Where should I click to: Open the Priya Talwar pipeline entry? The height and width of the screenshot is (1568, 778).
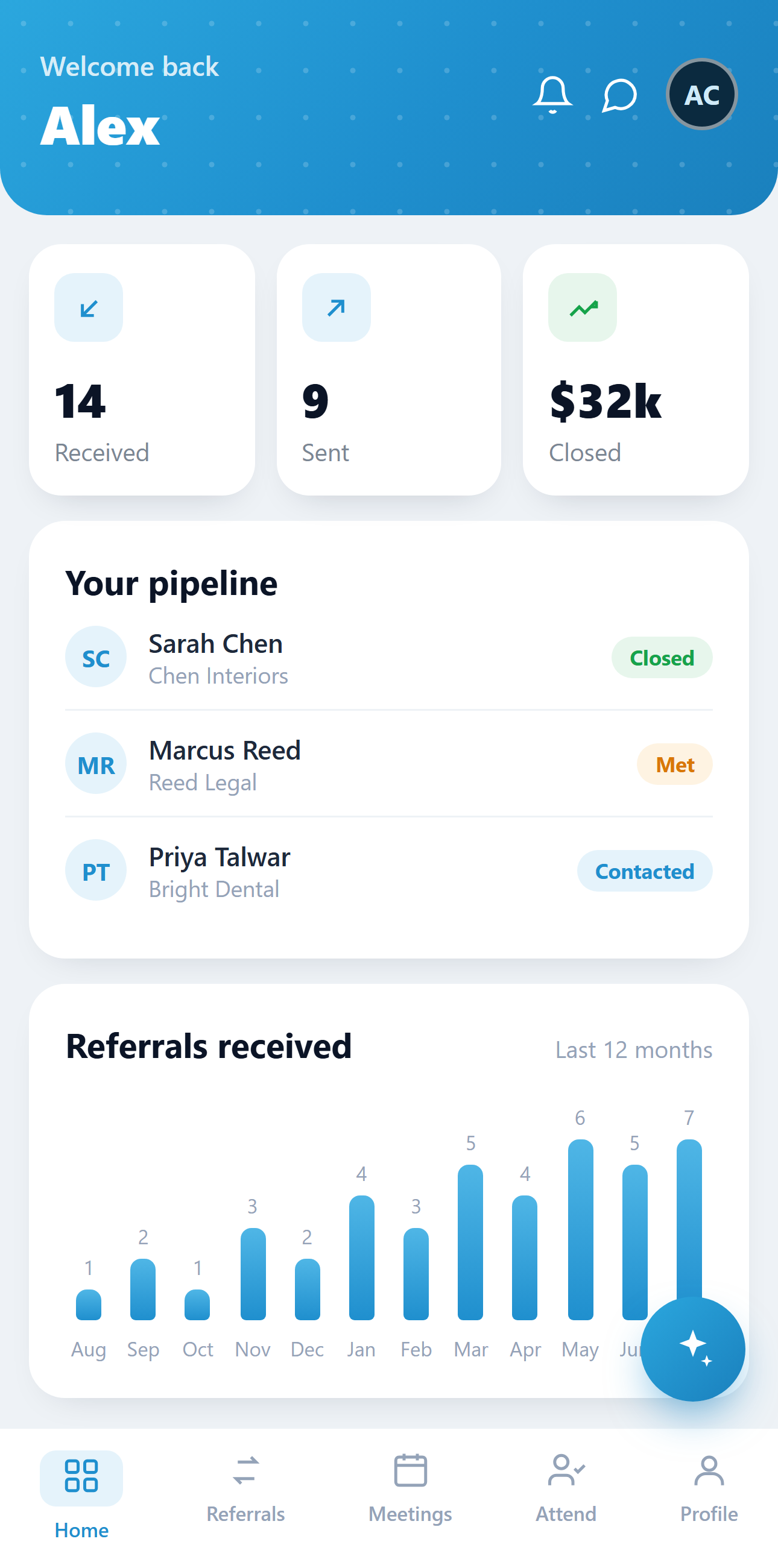pyautogui.click(x=389, y=871)
